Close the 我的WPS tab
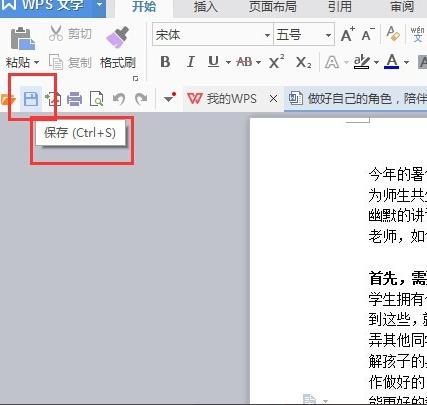427x405 pixels. [x=273, y=99]
